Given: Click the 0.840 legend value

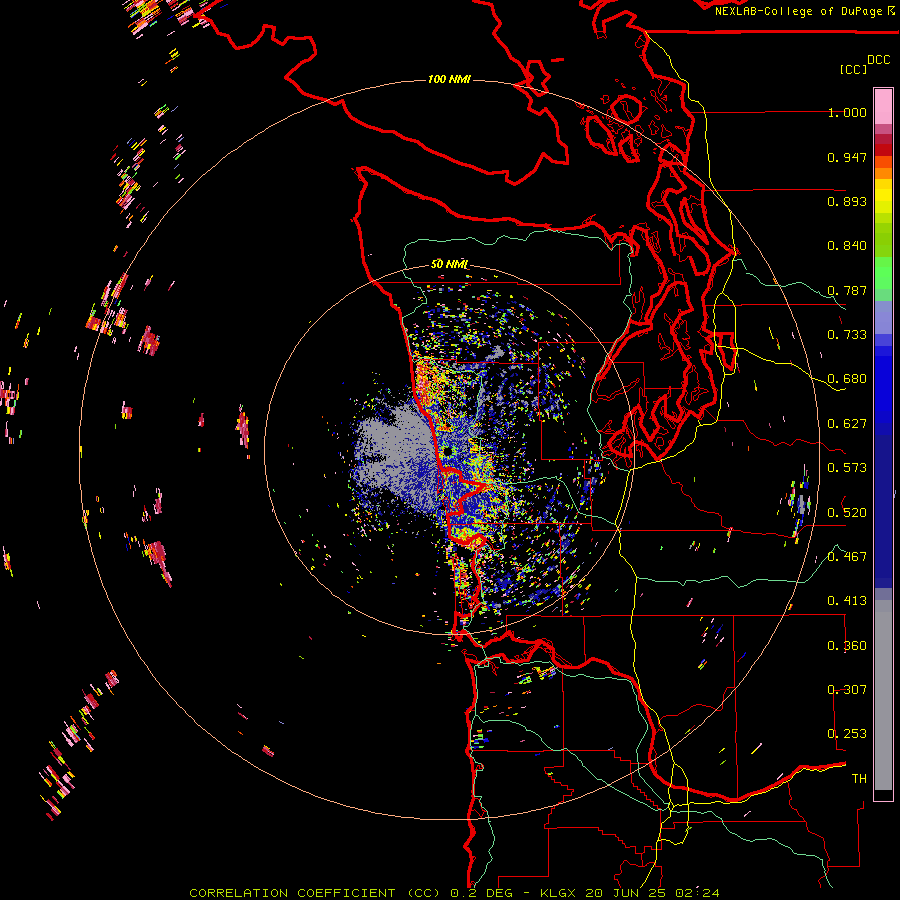Looking at the screenshot, I should tap(847, 246).
